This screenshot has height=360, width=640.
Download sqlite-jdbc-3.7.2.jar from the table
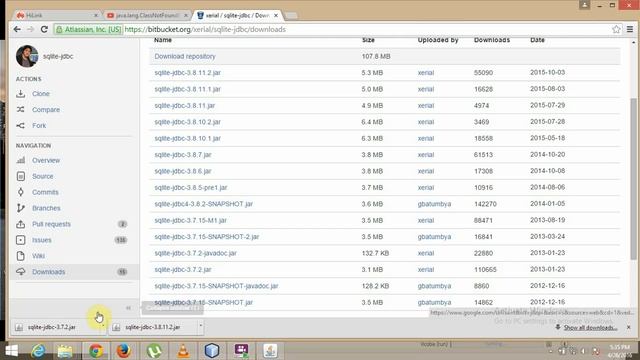183,269
